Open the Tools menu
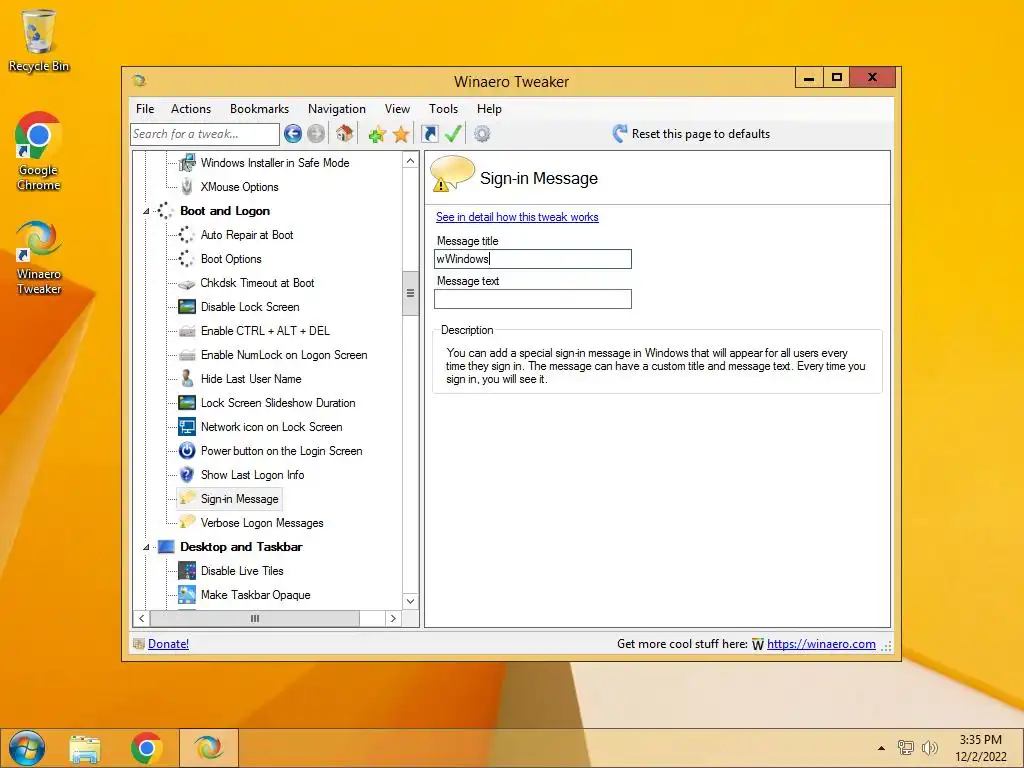 coord(443,109)
